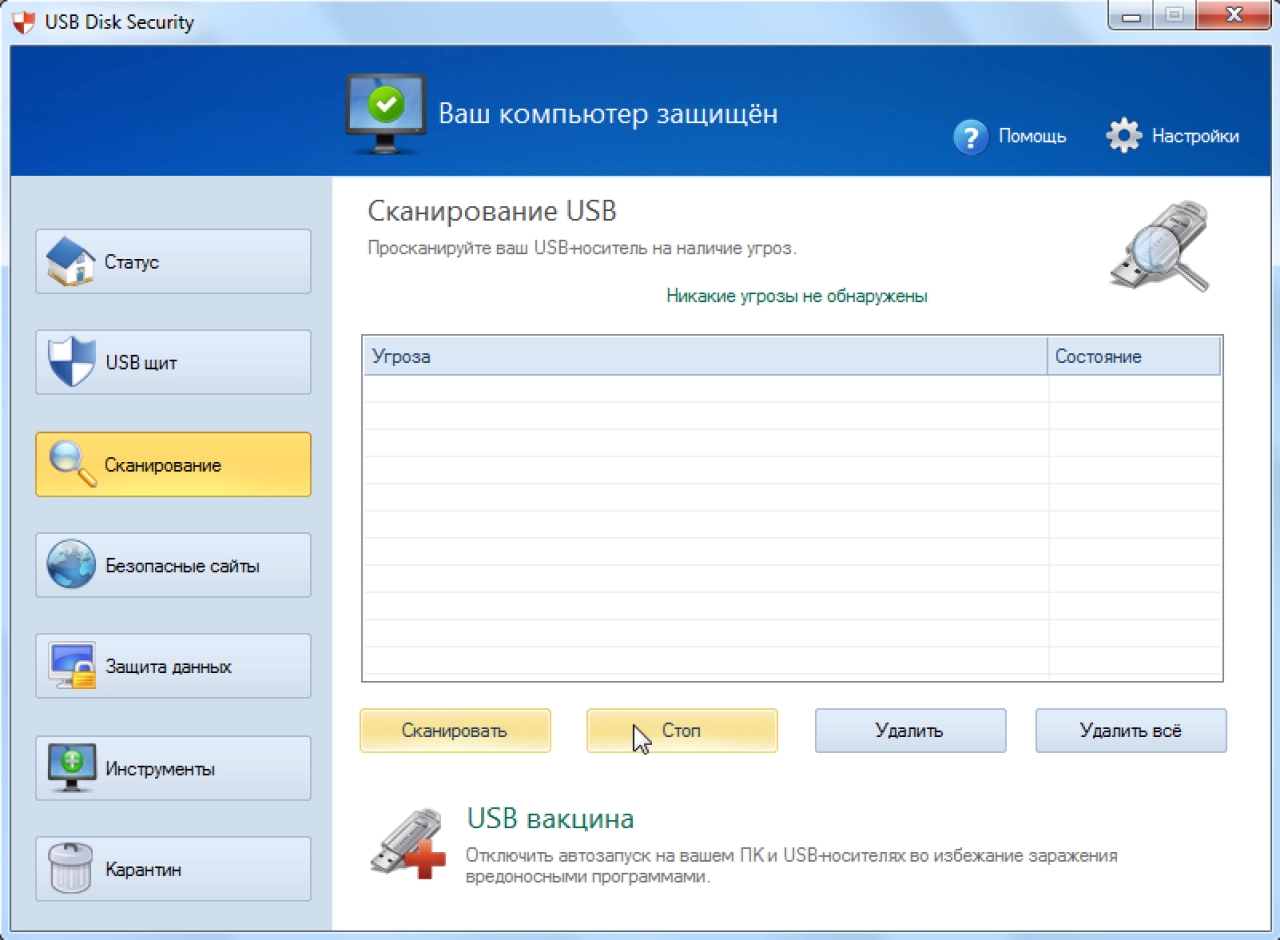Click the Удалить button
The height and width of the screenshot is (940, 1280).
[x=910, y=730]
